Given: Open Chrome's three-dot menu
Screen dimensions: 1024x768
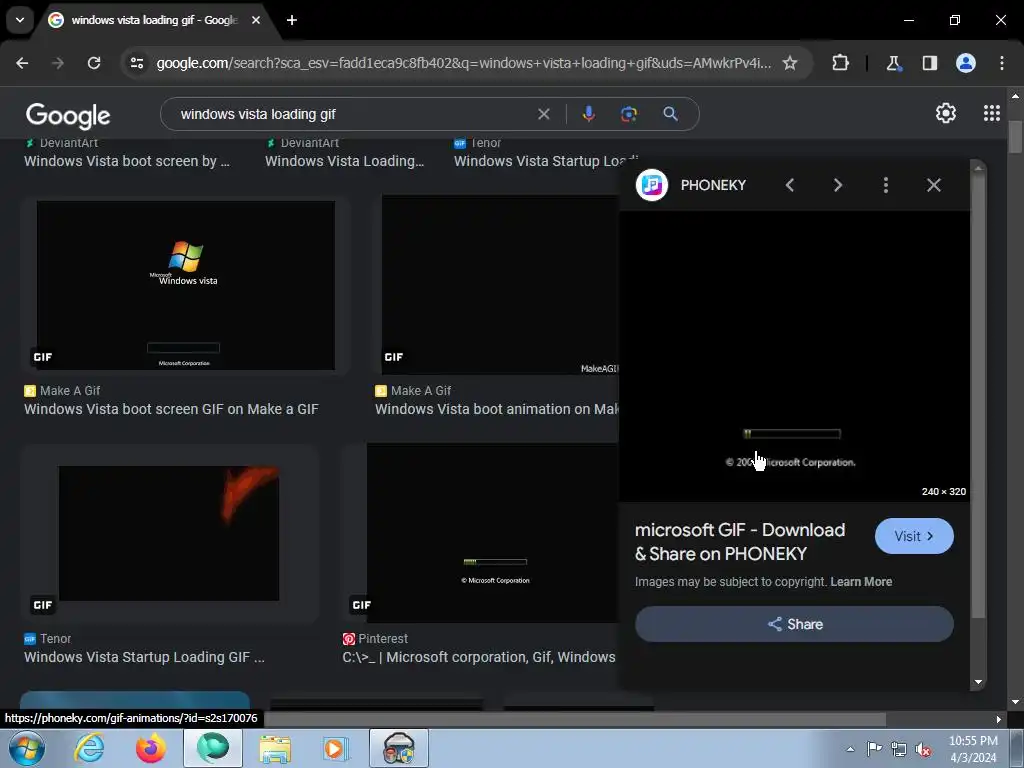Looking at the screenshot, I should (1001, 63).
